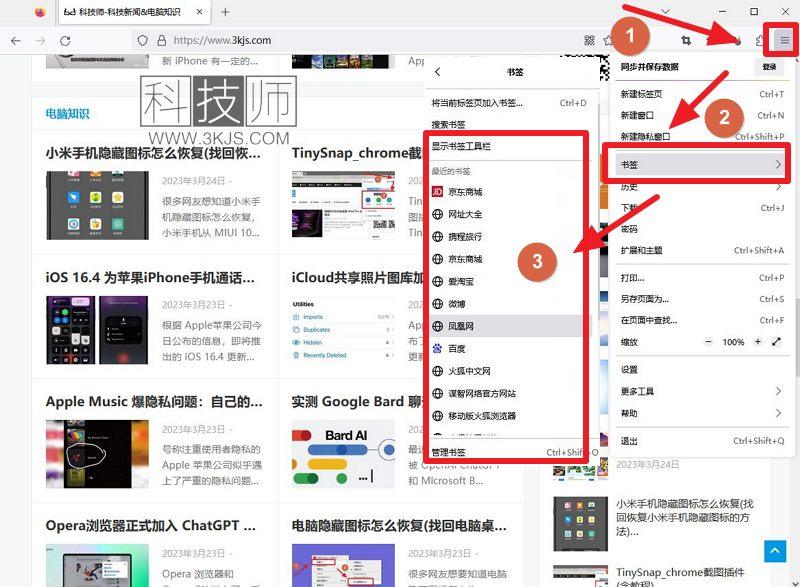Select 新建标签页 in the menu

coord(702,94)
